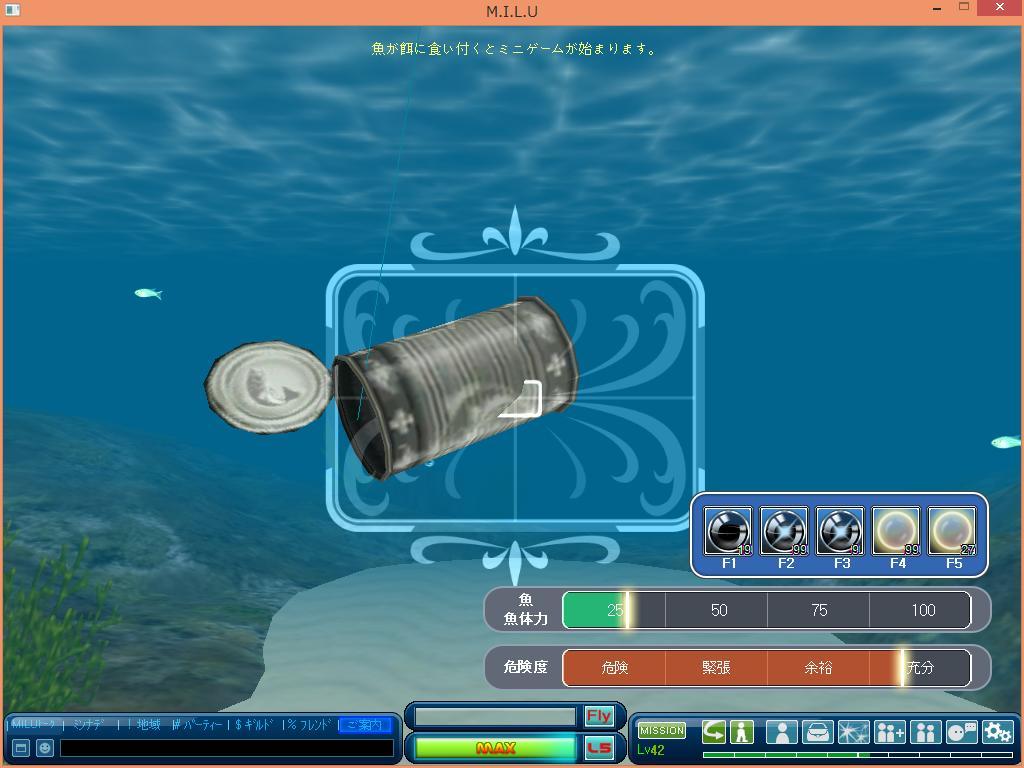
Task: Open the sparkle effects icon
Action: click(x=854, y=732)
